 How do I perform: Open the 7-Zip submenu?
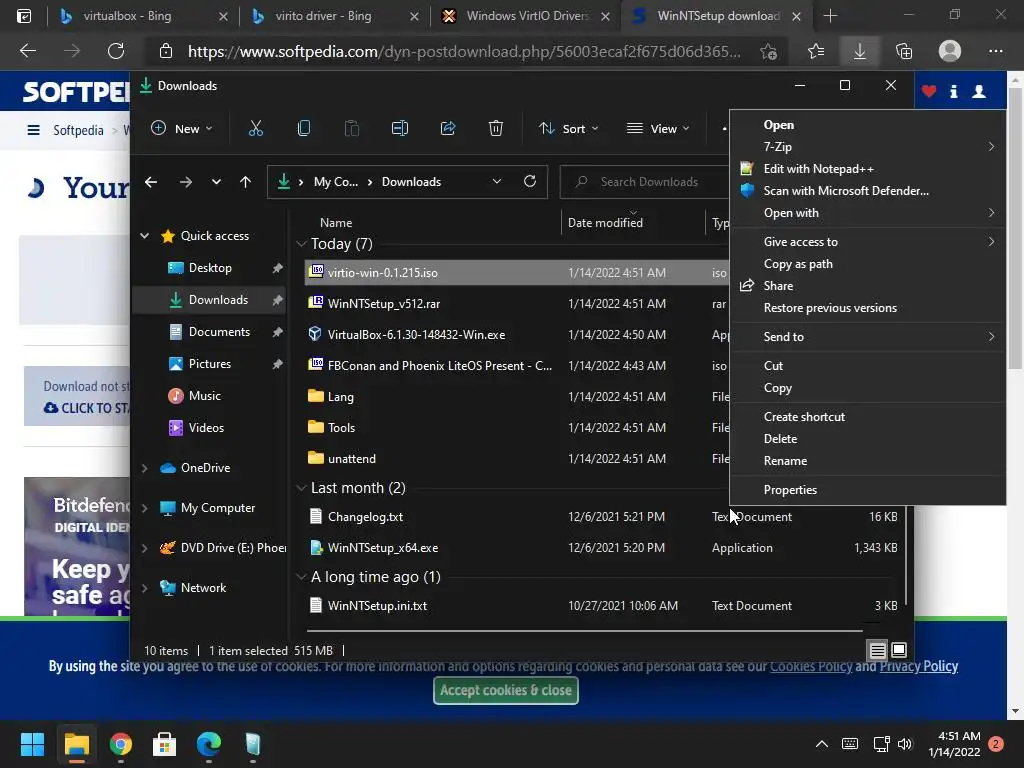pyautogui.click(x=867, y=147)
